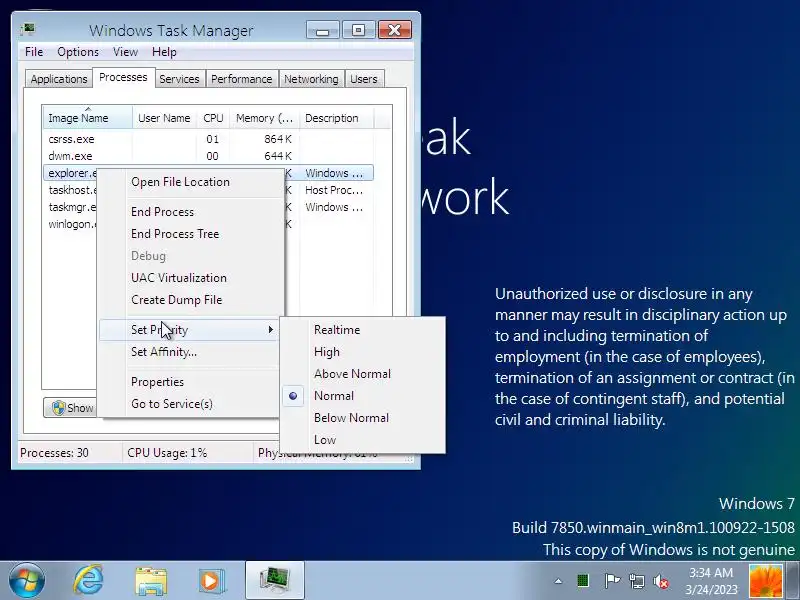The image size is (800, 600).
Task: Click the network tray icon
Action: tap(636, 581)
